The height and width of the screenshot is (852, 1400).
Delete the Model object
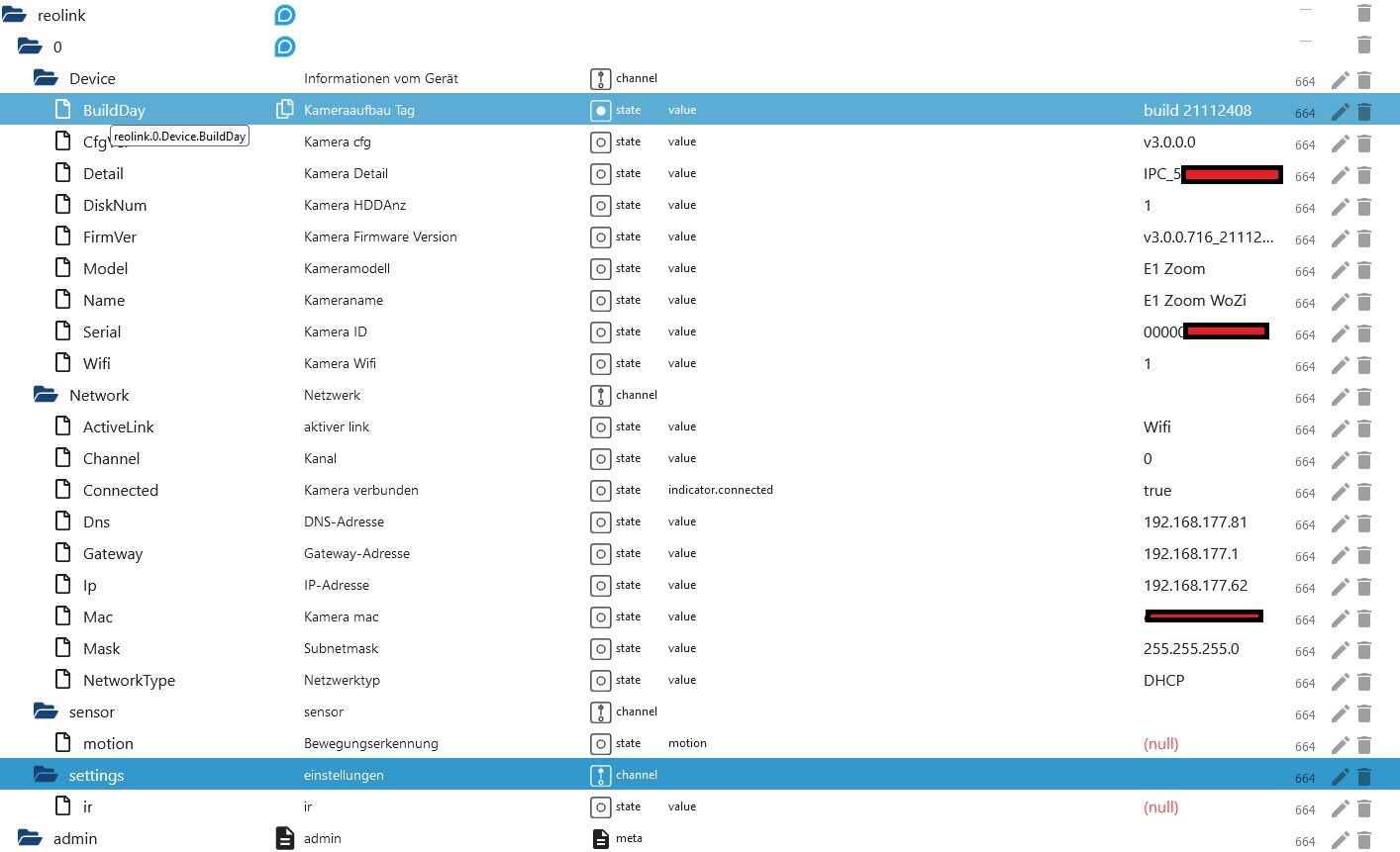(x=1364, y=270)
